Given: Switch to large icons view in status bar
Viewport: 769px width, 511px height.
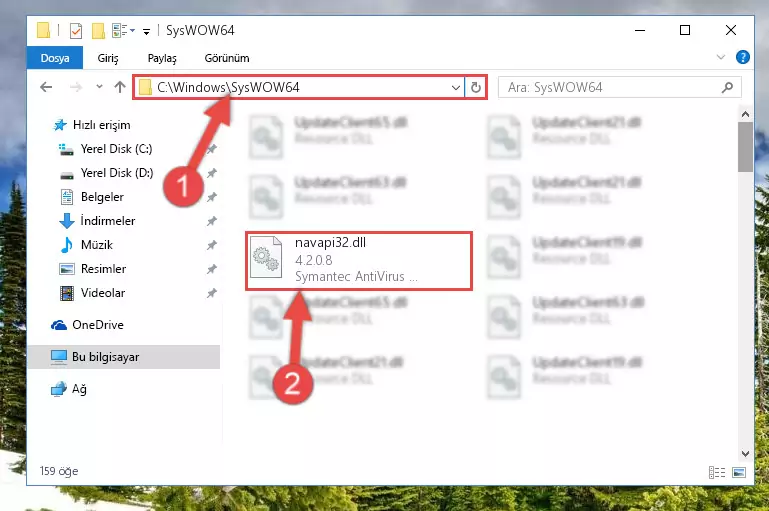Looking at the screenshot, I should point(739,472).
